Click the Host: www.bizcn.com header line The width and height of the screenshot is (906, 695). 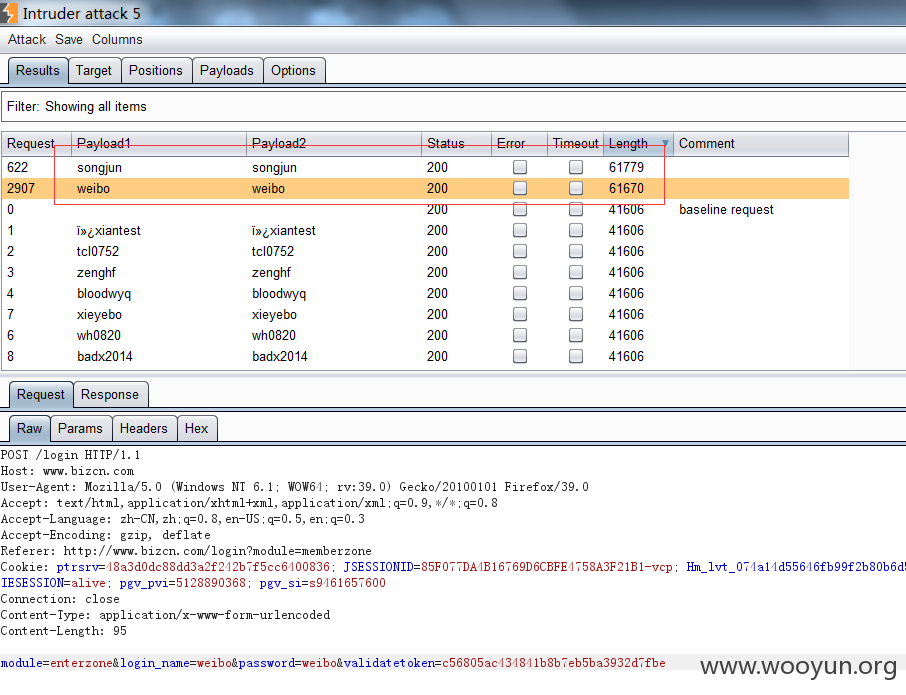click(x=67, y=471)
